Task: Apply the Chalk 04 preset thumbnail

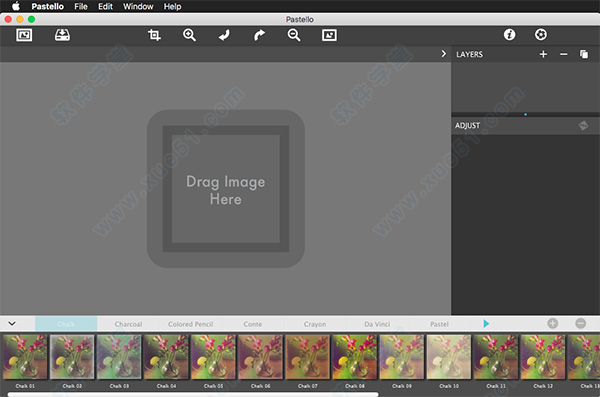Action: click(x=166, y=357)
